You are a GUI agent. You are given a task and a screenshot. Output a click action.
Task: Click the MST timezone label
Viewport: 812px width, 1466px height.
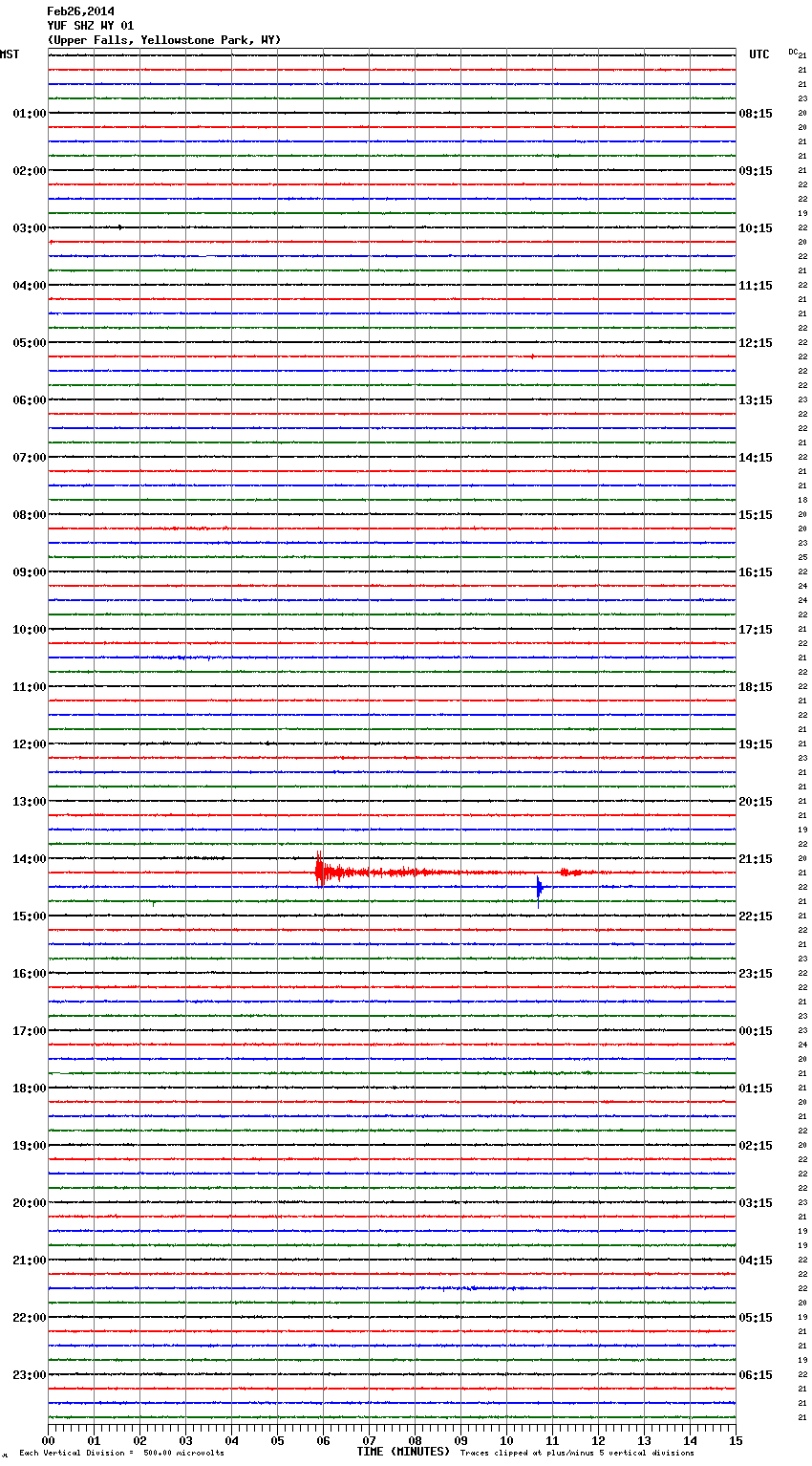[10, 54]
